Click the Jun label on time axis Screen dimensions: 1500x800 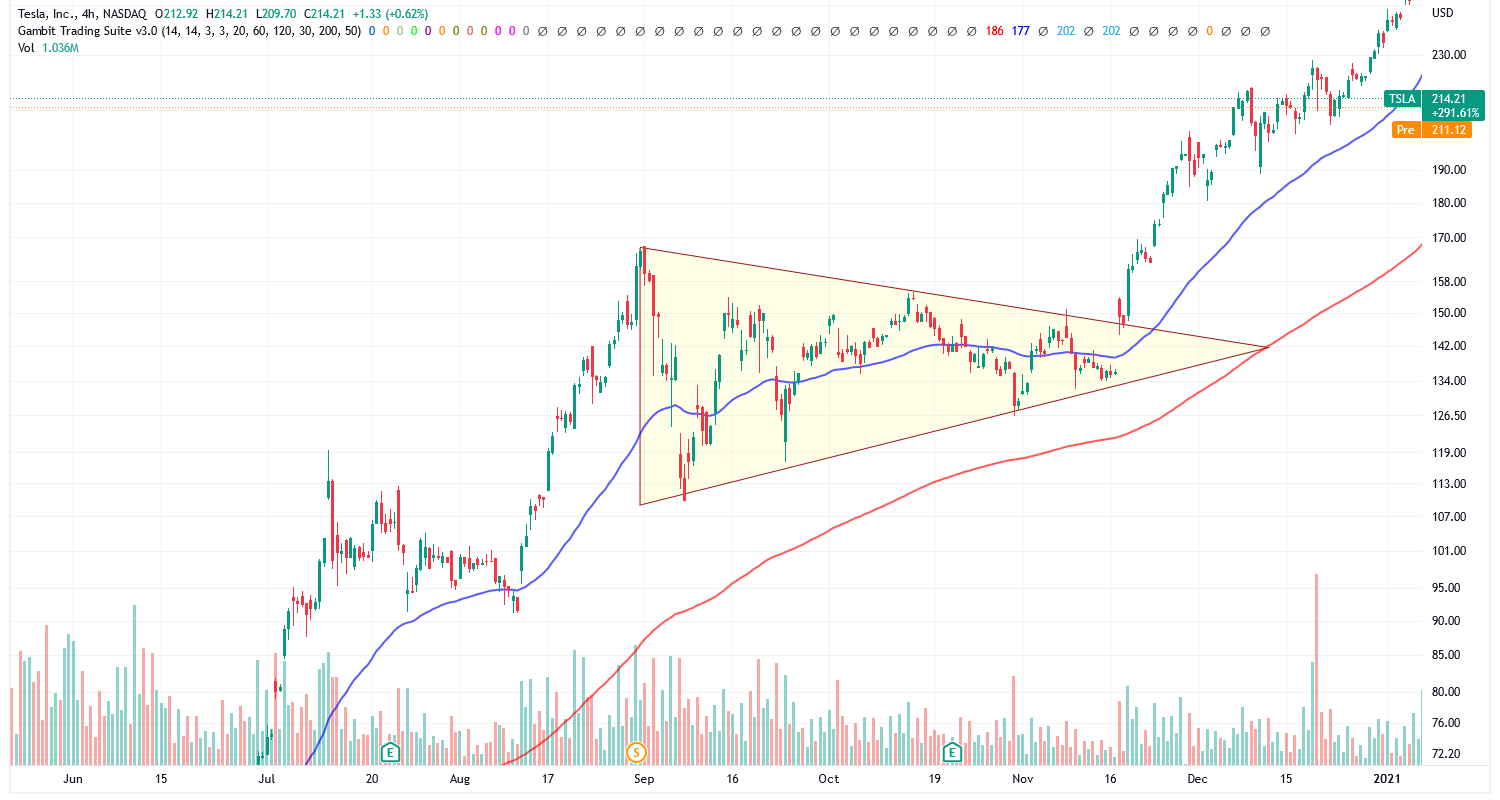[72, 778]
